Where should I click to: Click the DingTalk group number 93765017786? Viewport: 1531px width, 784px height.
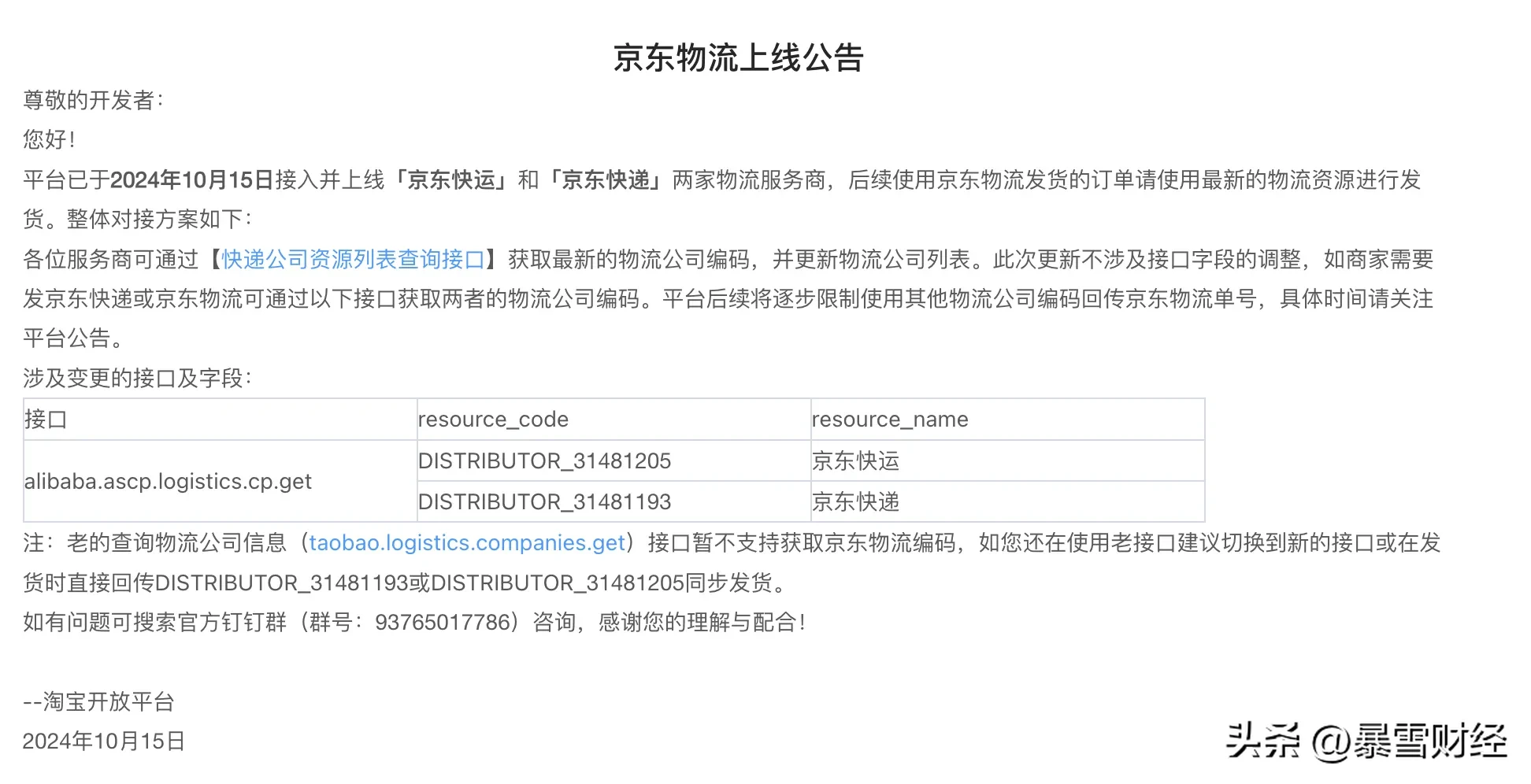443,623
